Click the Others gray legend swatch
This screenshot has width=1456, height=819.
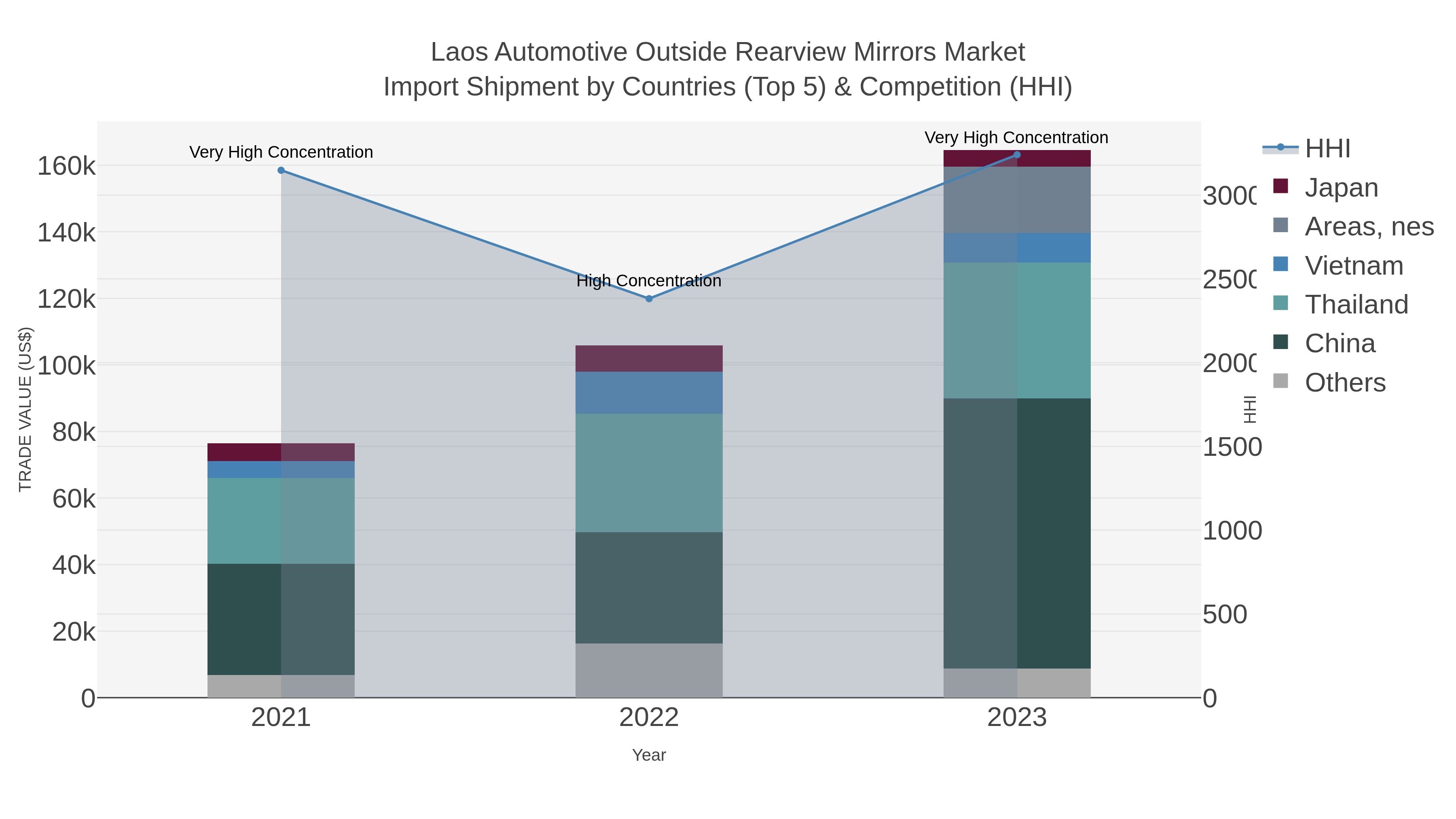(x=1281, y=381)
